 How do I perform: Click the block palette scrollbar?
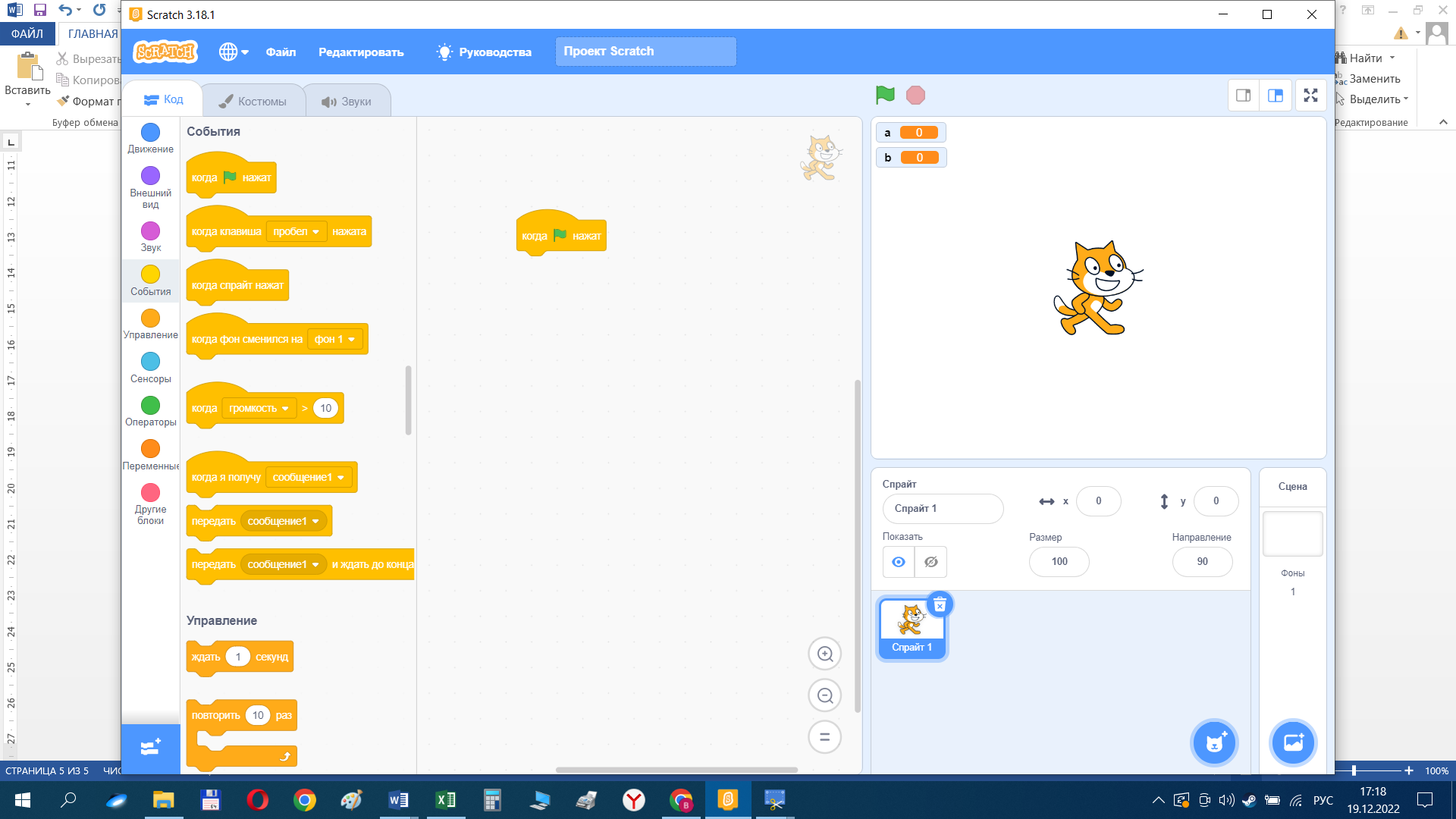408,400
